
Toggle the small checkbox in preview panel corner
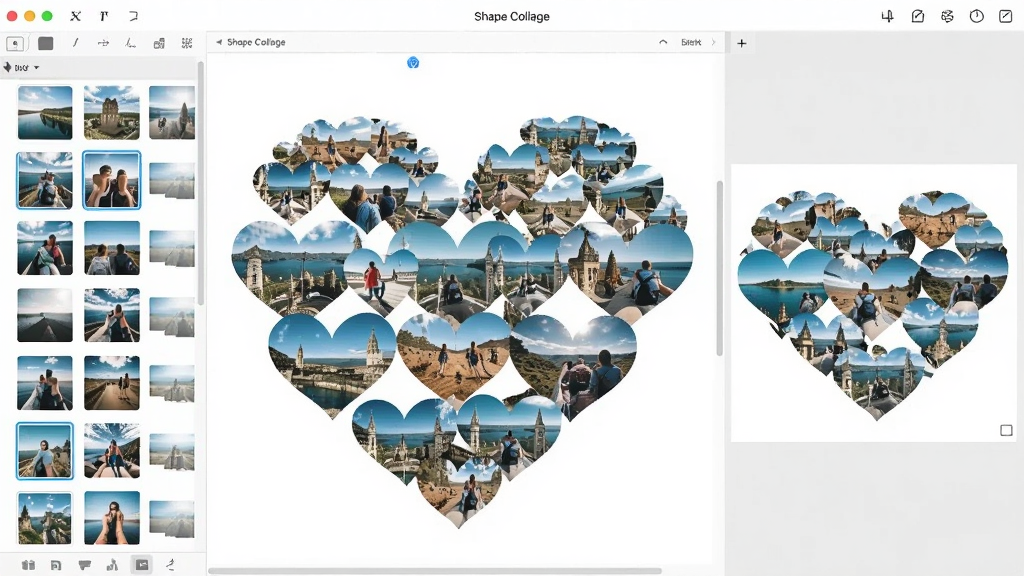coord(1006,430)
